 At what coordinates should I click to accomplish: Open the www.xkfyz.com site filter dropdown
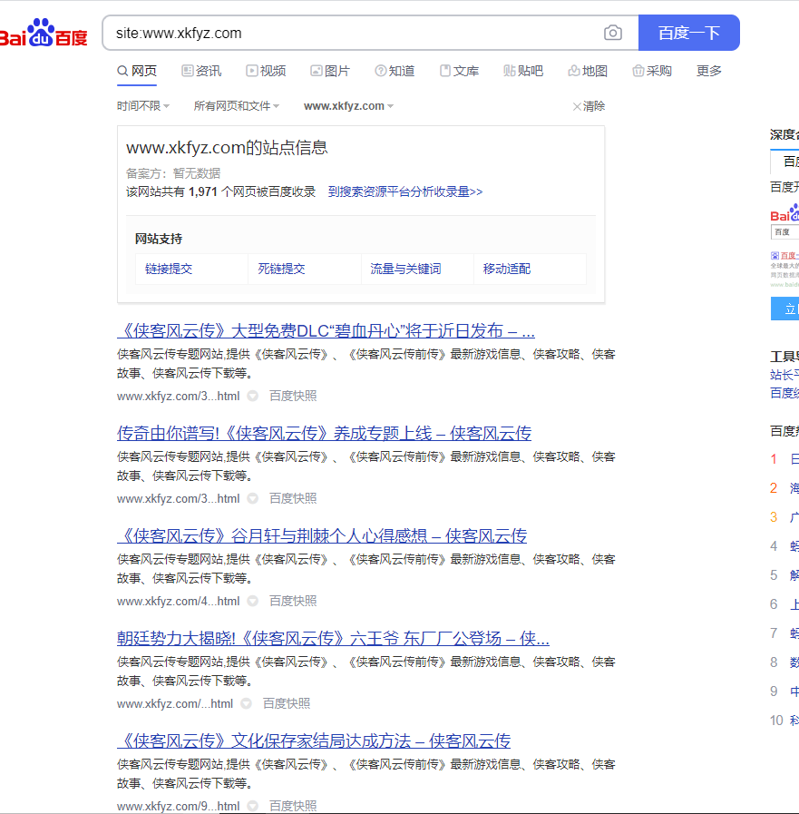tap(348, 106)
